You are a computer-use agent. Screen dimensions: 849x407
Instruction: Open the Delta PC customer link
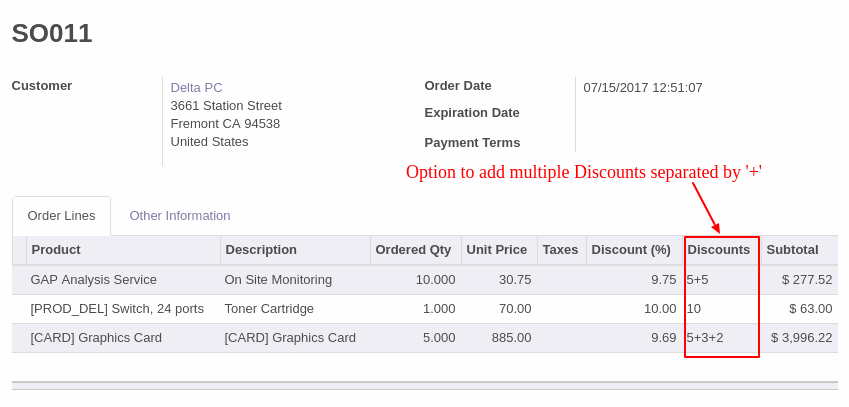197,88
